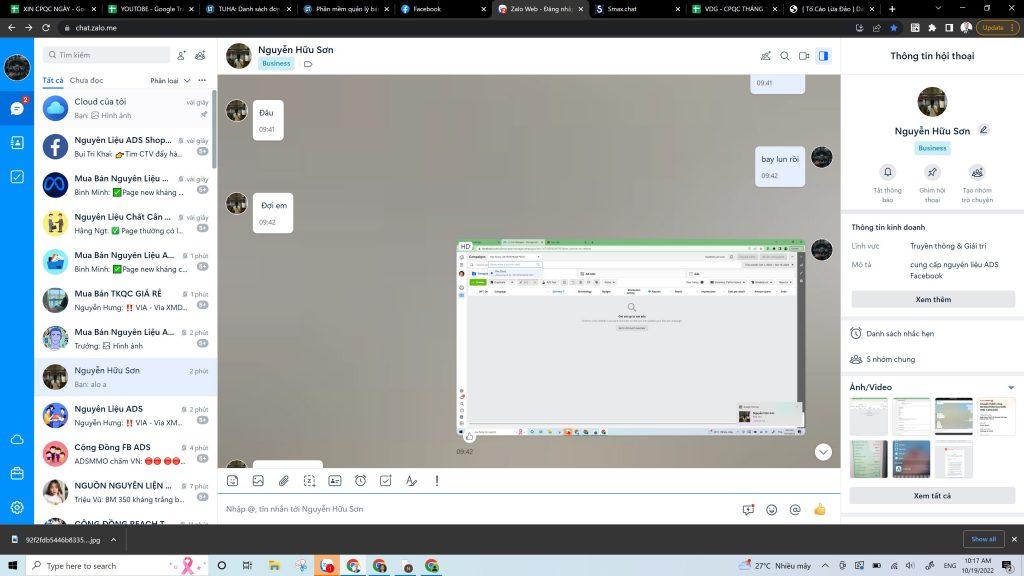The width and height of the screenshot is (1024, 576).
Task: Toggle the conversation info side panel
Action: pos(823,56)
